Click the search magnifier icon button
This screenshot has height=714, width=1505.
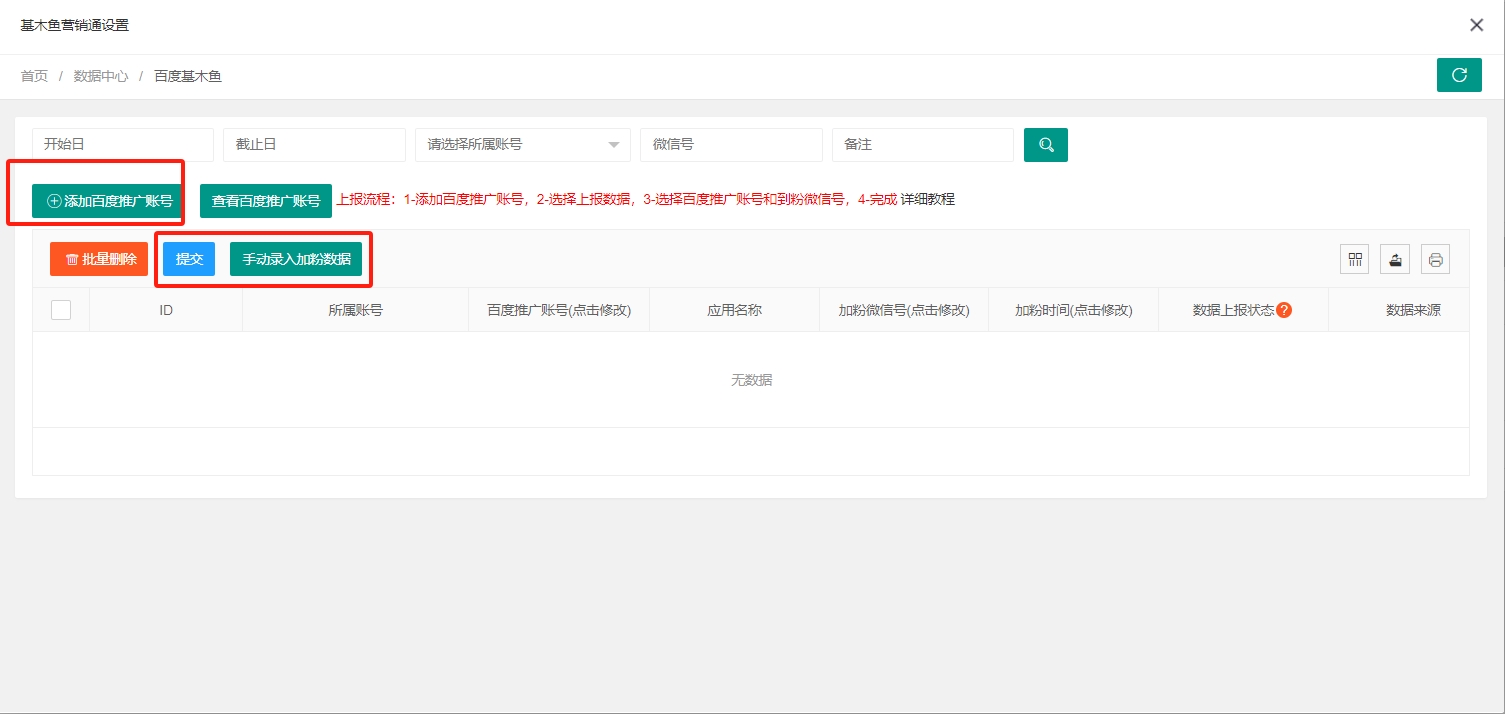pyautogui.click(x=1045, y=145)
